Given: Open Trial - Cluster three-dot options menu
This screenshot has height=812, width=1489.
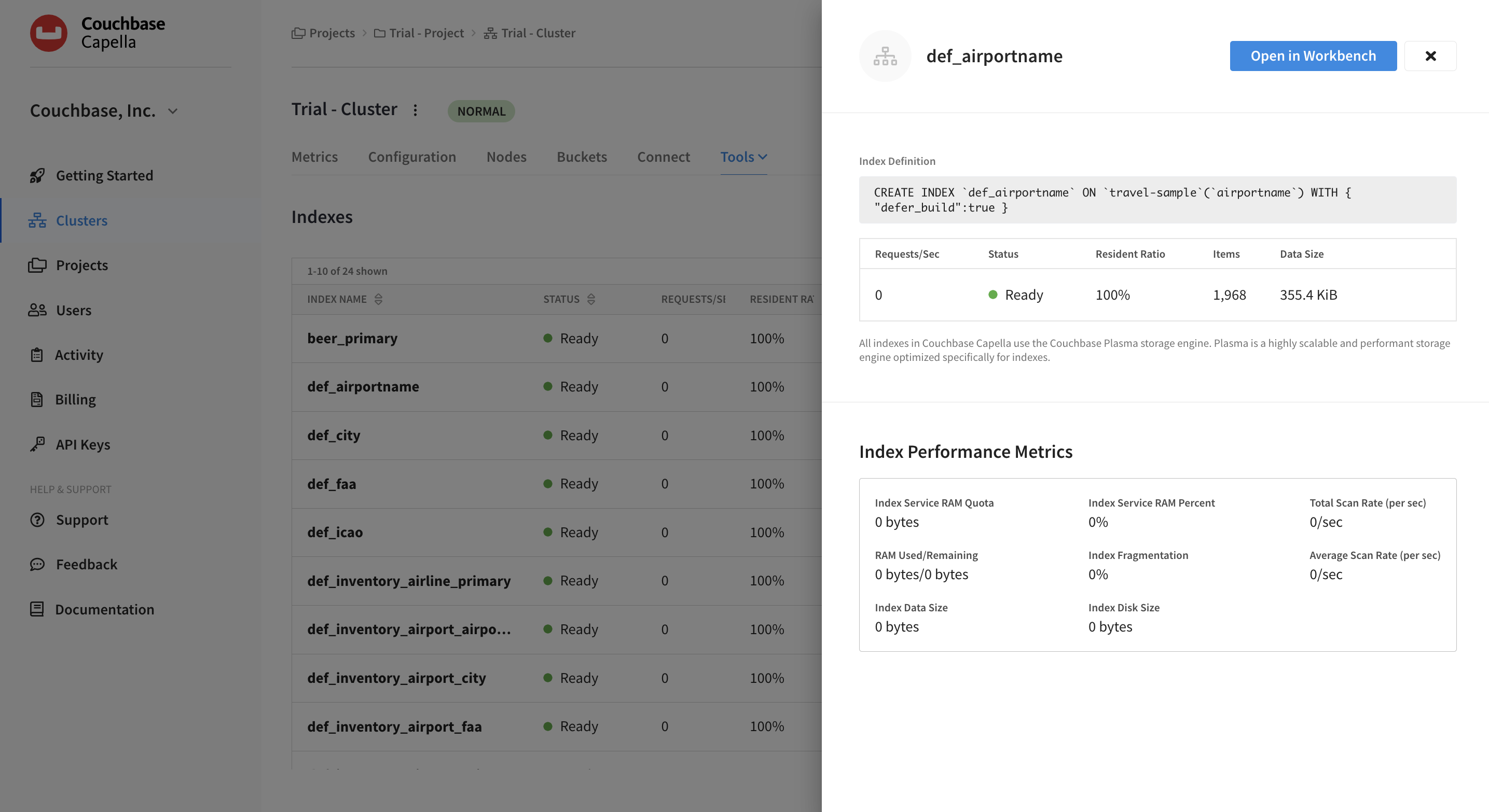Looking at the screenshot, I should (x=415, y=110).
